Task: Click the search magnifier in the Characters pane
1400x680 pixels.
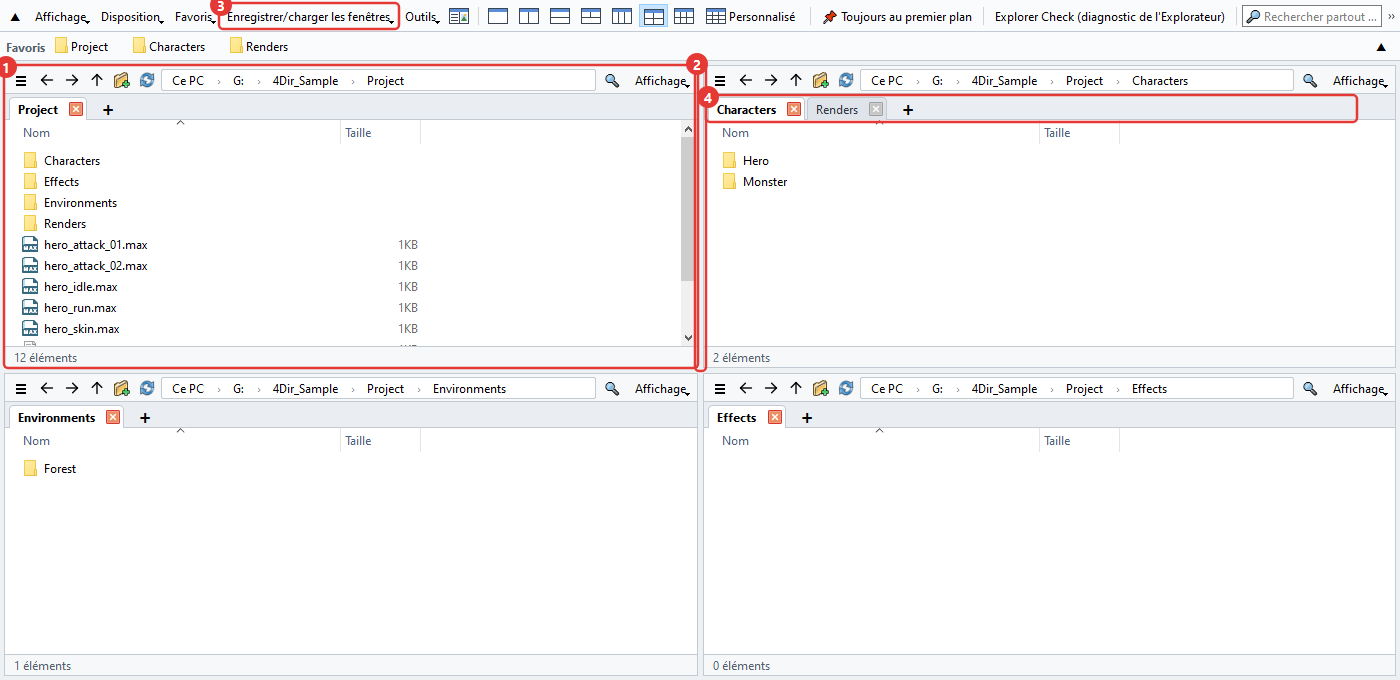Action: pyautogui.click(x=1310, y=81)
